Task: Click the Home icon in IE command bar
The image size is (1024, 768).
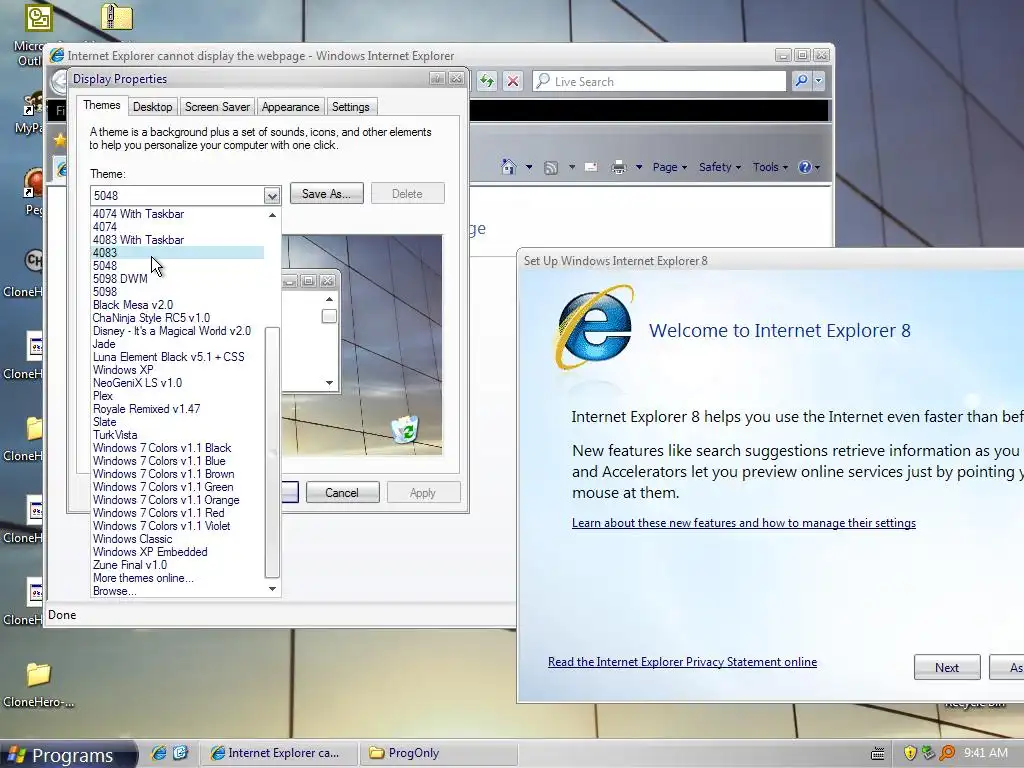Action: click(508, 167)
